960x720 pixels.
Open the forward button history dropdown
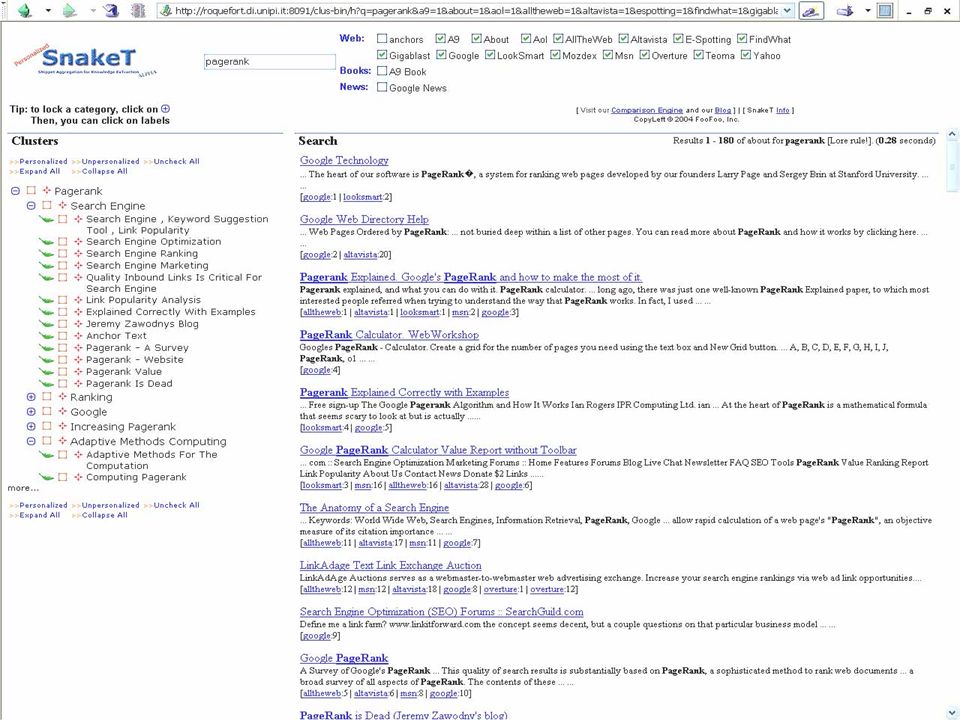[x=93, y=11]
